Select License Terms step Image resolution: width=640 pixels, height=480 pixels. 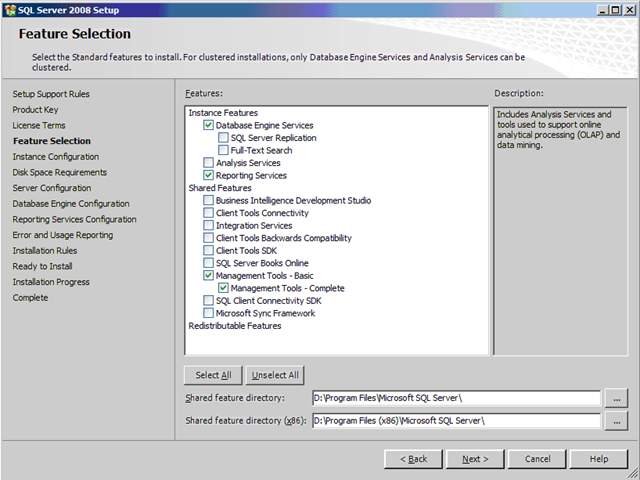(x=39, y=125)
